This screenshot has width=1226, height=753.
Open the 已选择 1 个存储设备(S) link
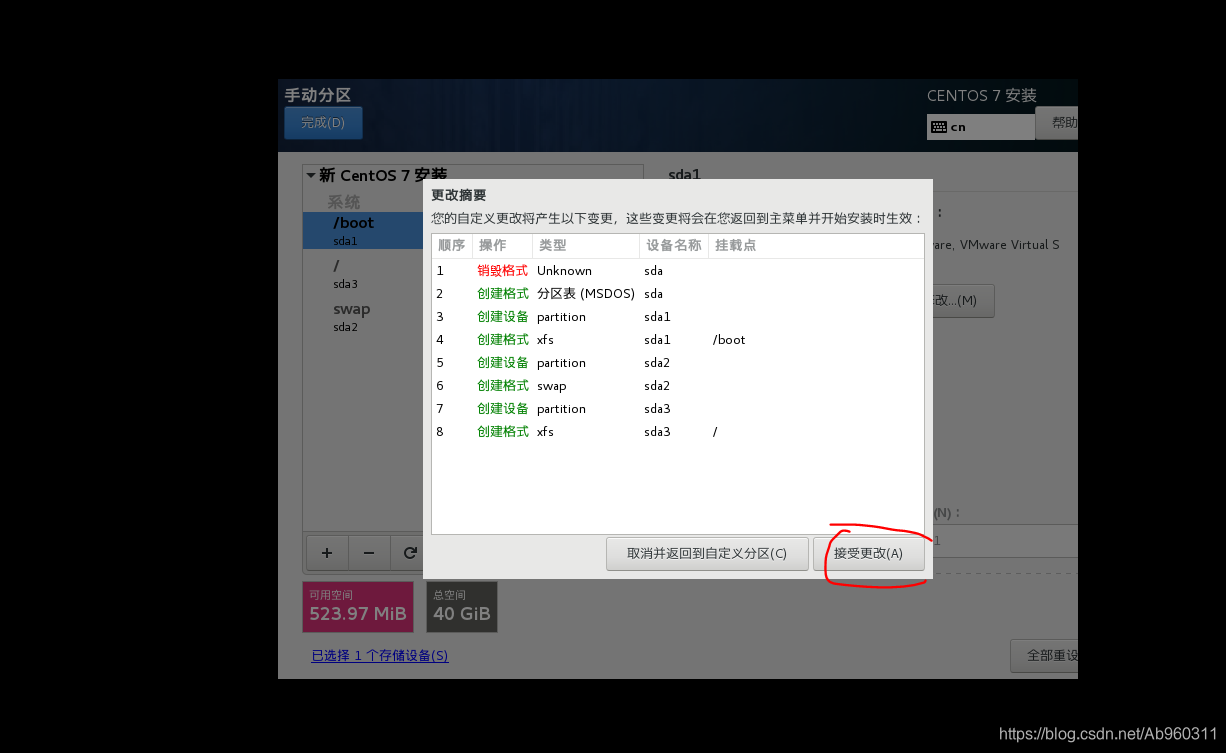[380, 656]
